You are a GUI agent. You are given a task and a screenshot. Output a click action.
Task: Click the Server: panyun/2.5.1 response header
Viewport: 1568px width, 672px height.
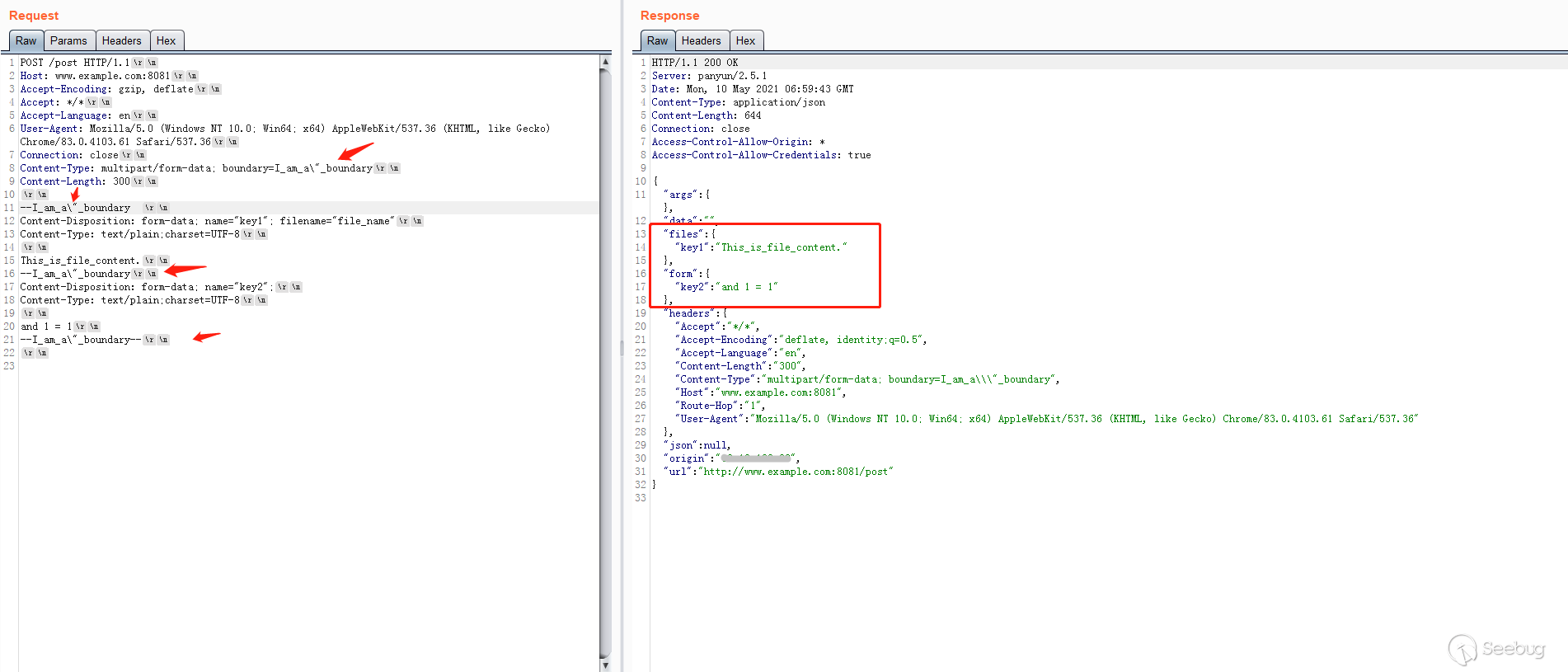[x=709, y=76]
